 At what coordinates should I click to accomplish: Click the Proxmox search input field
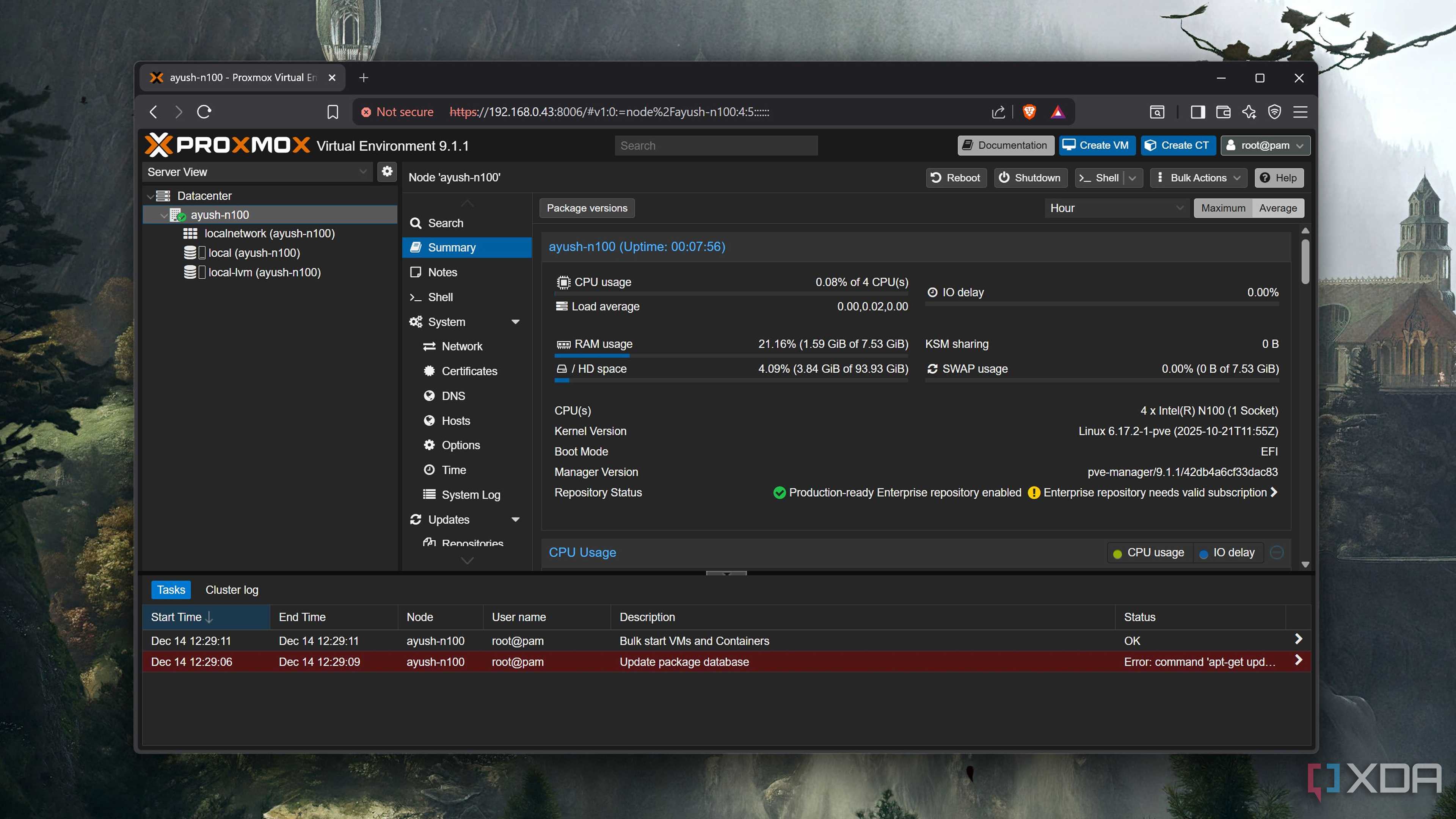click(715, 145)
